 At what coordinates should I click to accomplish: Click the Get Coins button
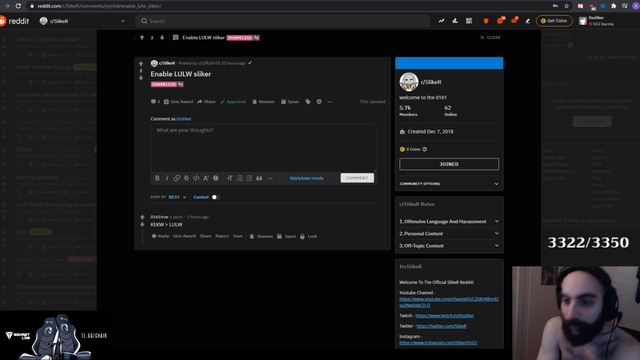point(554,21)
